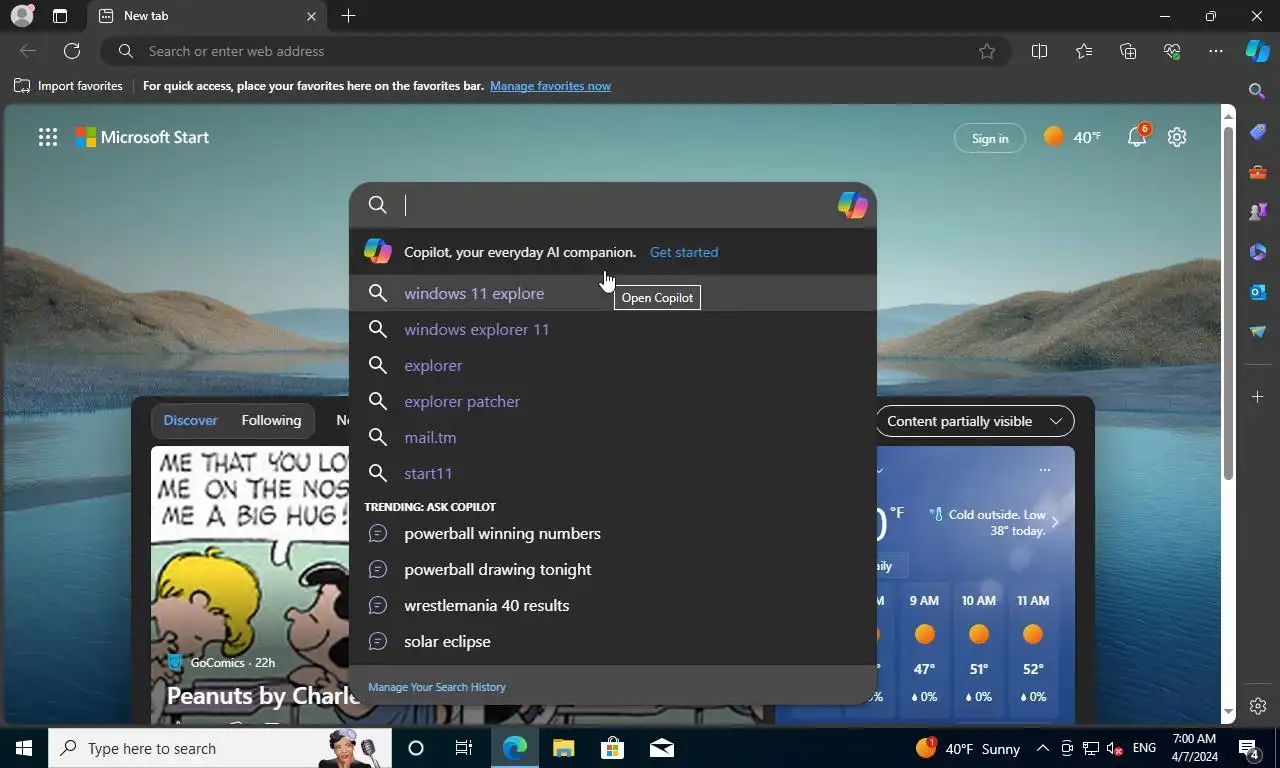Screen dimensions: 1280x768
Task: Focus the page search input field
Action: [x=615, y=205]
